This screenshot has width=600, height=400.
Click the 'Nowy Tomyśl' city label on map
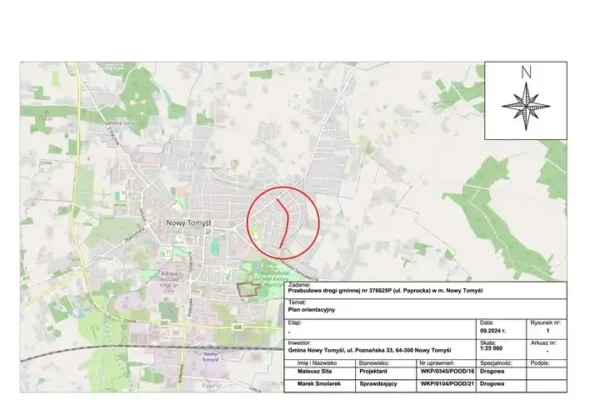coord(189,223)
